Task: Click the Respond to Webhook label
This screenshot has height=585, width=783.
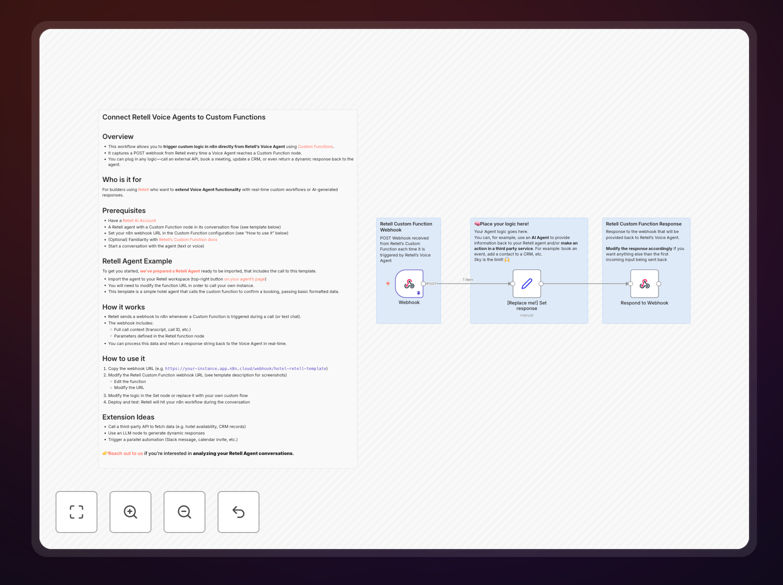Action: [x=644, y=303]
